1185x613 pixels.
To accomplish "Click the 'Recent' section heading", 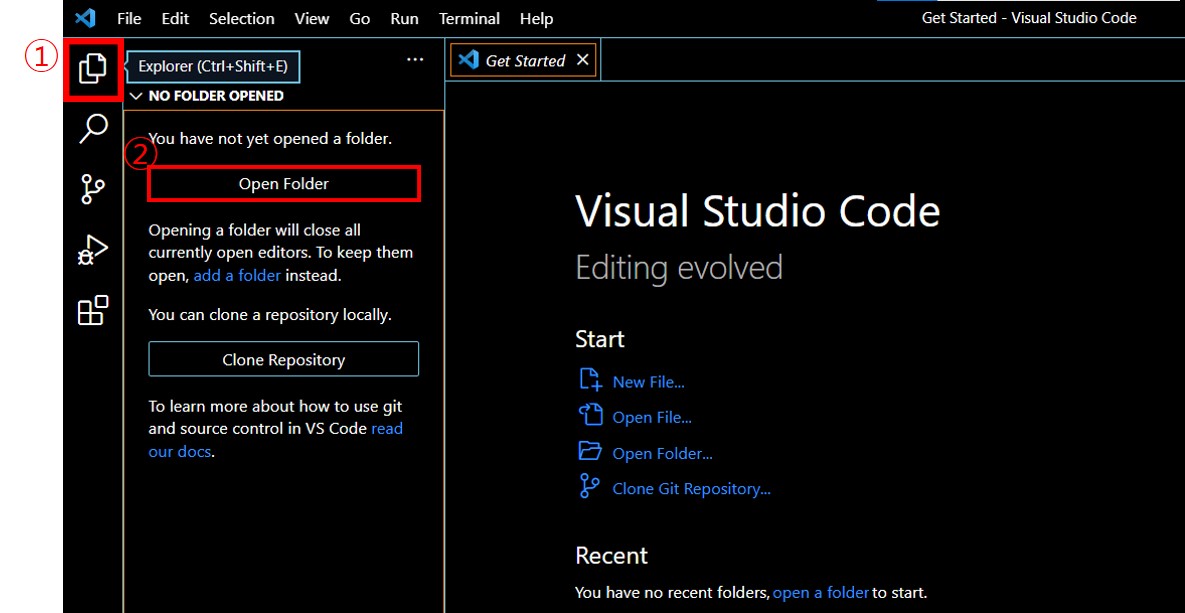I will point(611,556).
